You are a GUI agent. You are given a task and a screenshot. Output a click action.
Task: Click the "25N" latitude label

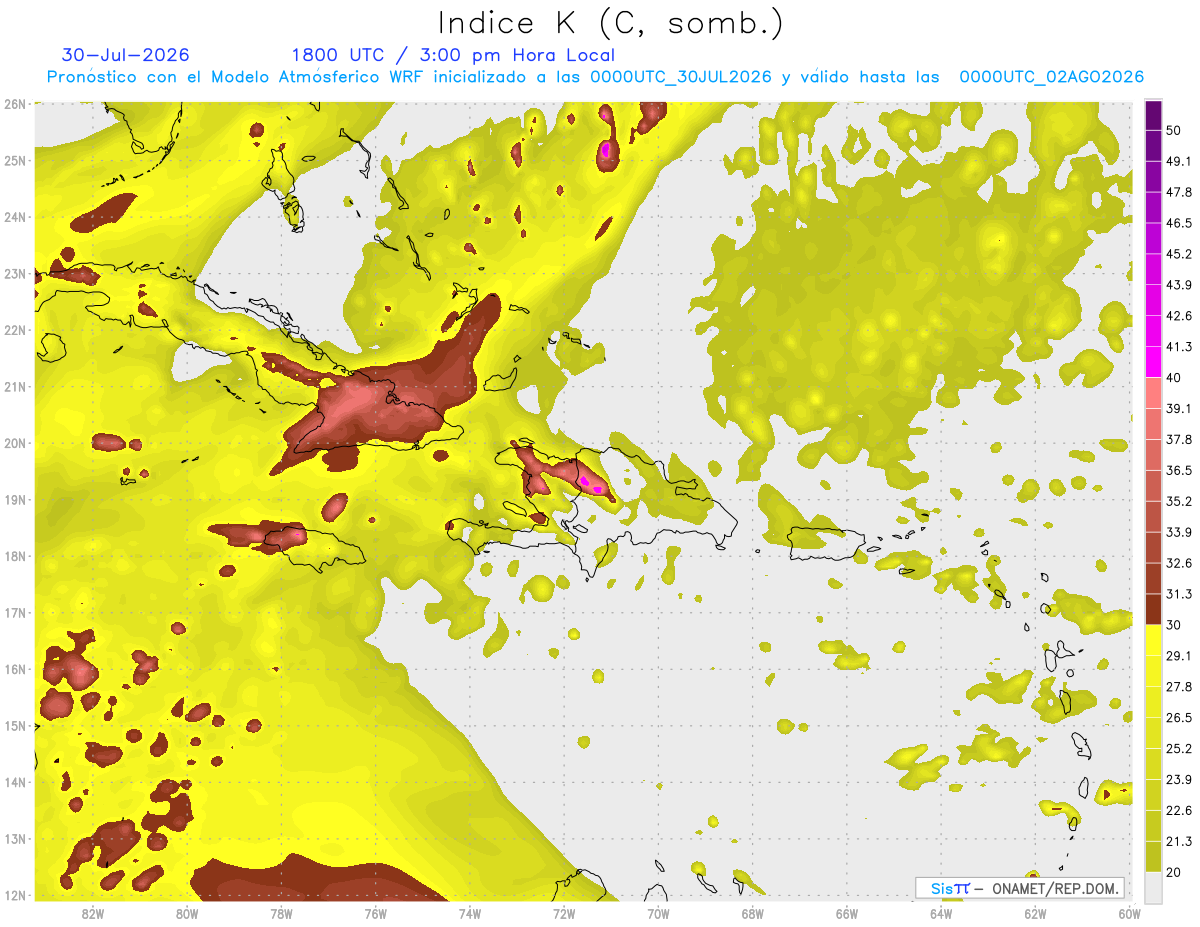[15, 160]
